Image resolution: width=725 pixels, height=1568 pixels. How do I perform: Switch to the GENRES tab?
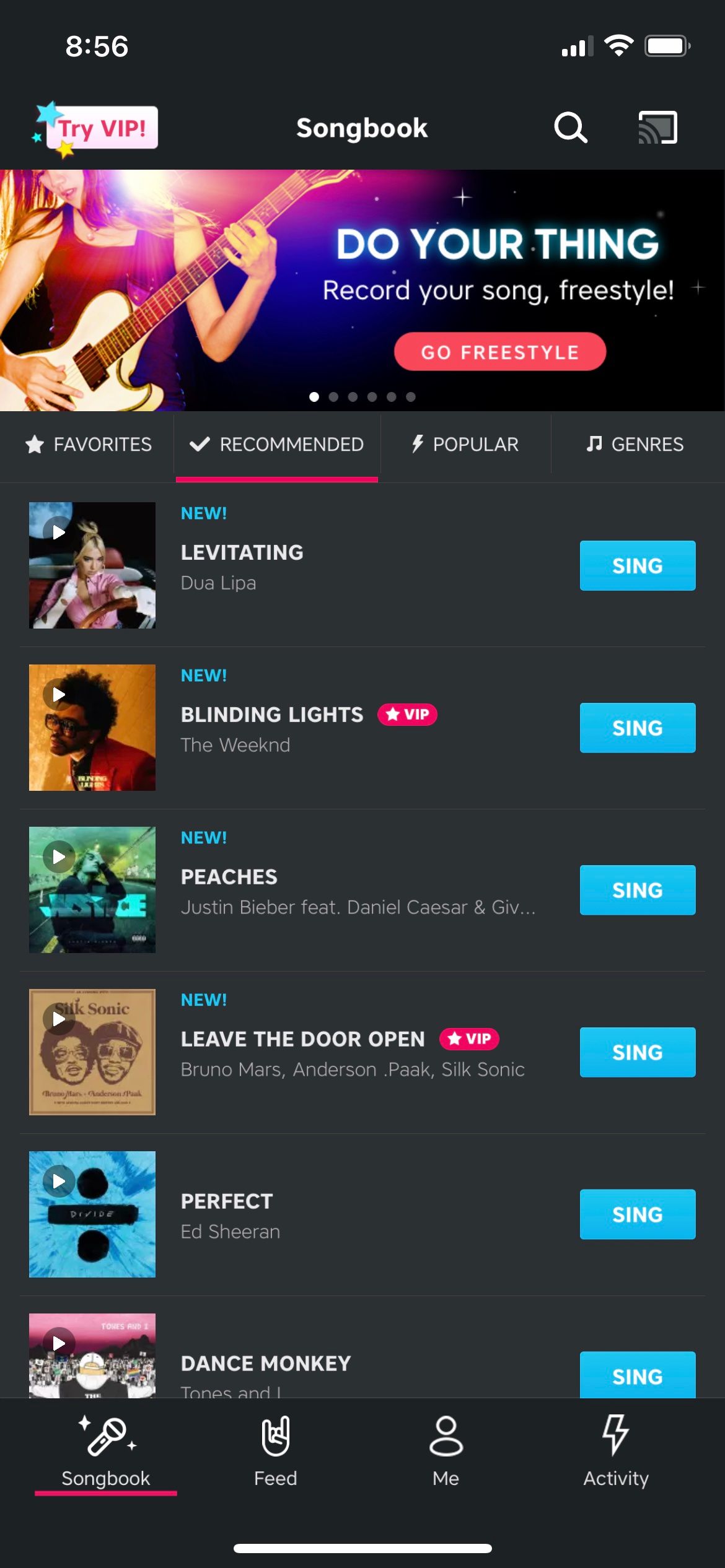tap(636, 444)
